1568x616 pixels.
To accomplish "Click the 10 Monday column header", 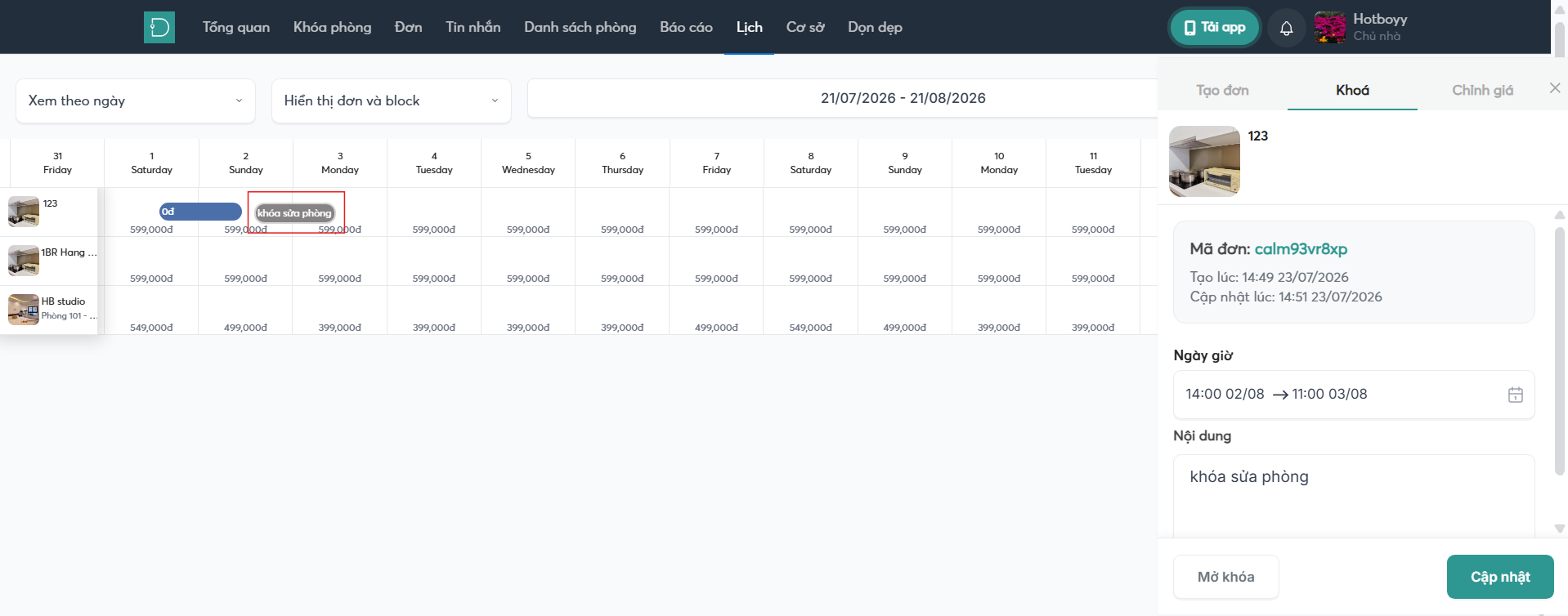I will [999, 163].
